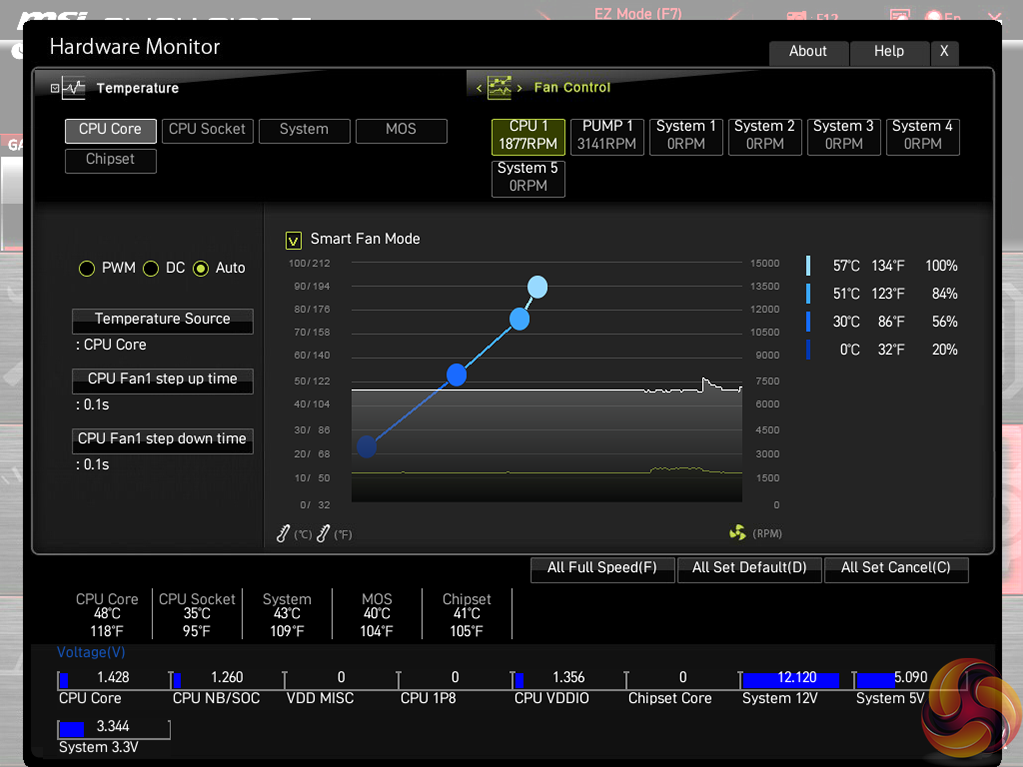Viewport: 1023px width, 767px height.
Task: Open the Temperature Source selector
Action: coord(162,320)
